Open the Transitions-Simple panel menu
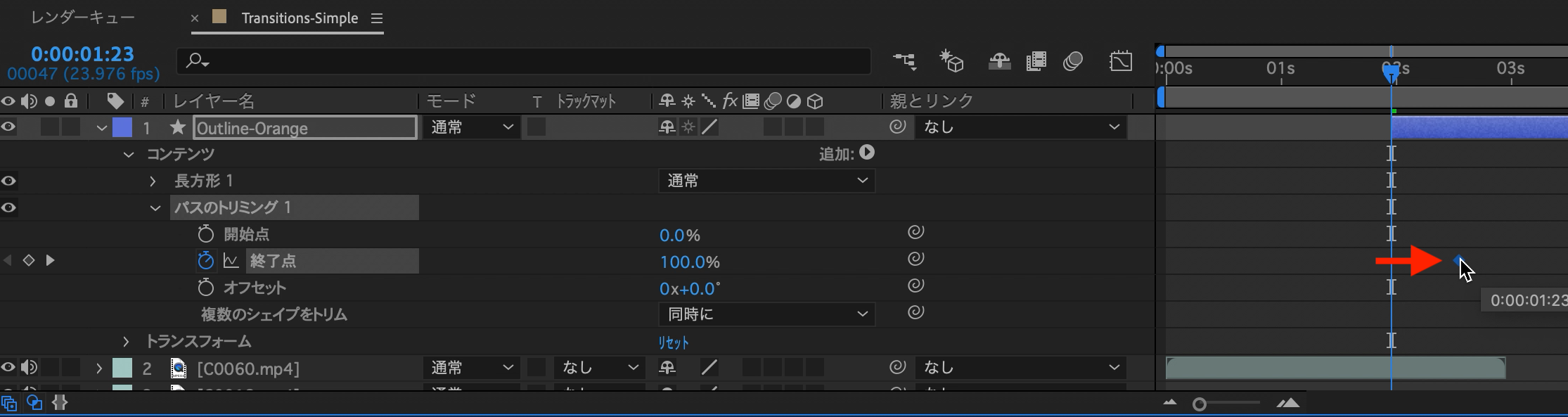Screen dimensions: 1568x417 pyautogui.click(x=377, y=18)
